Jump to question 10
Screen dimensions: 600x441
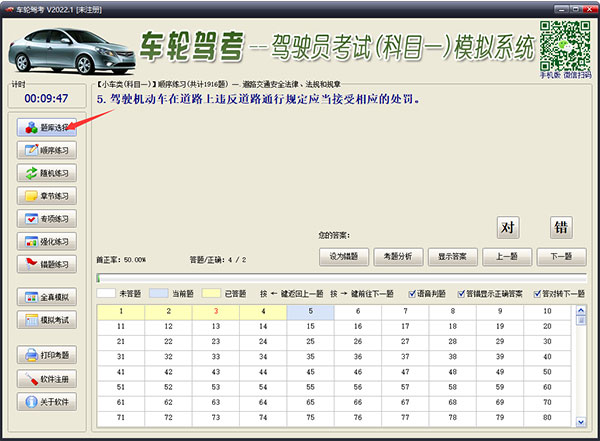point(547,312)
